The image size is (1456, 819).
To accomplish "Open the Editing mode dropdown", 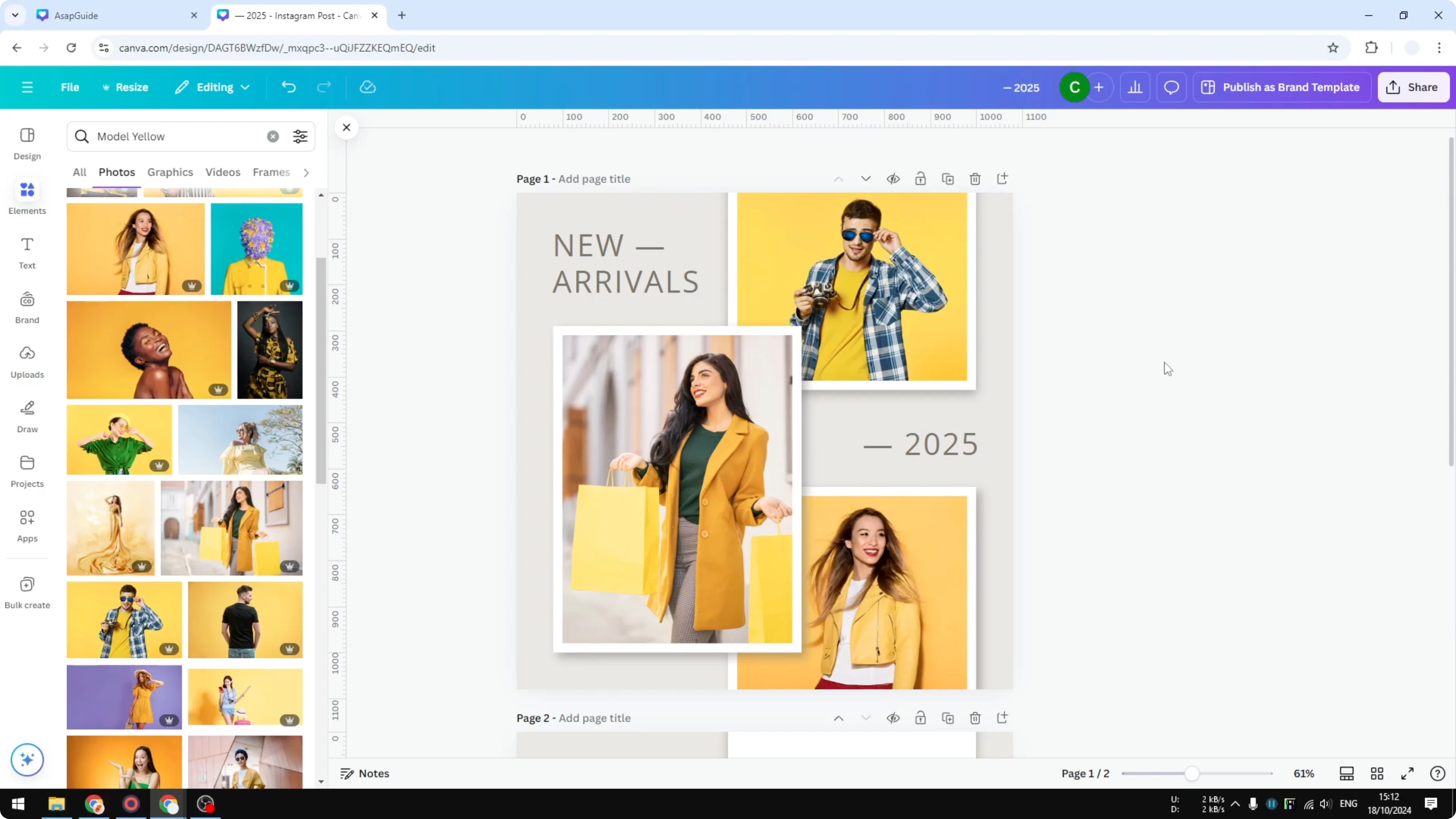I will (212, 87).
